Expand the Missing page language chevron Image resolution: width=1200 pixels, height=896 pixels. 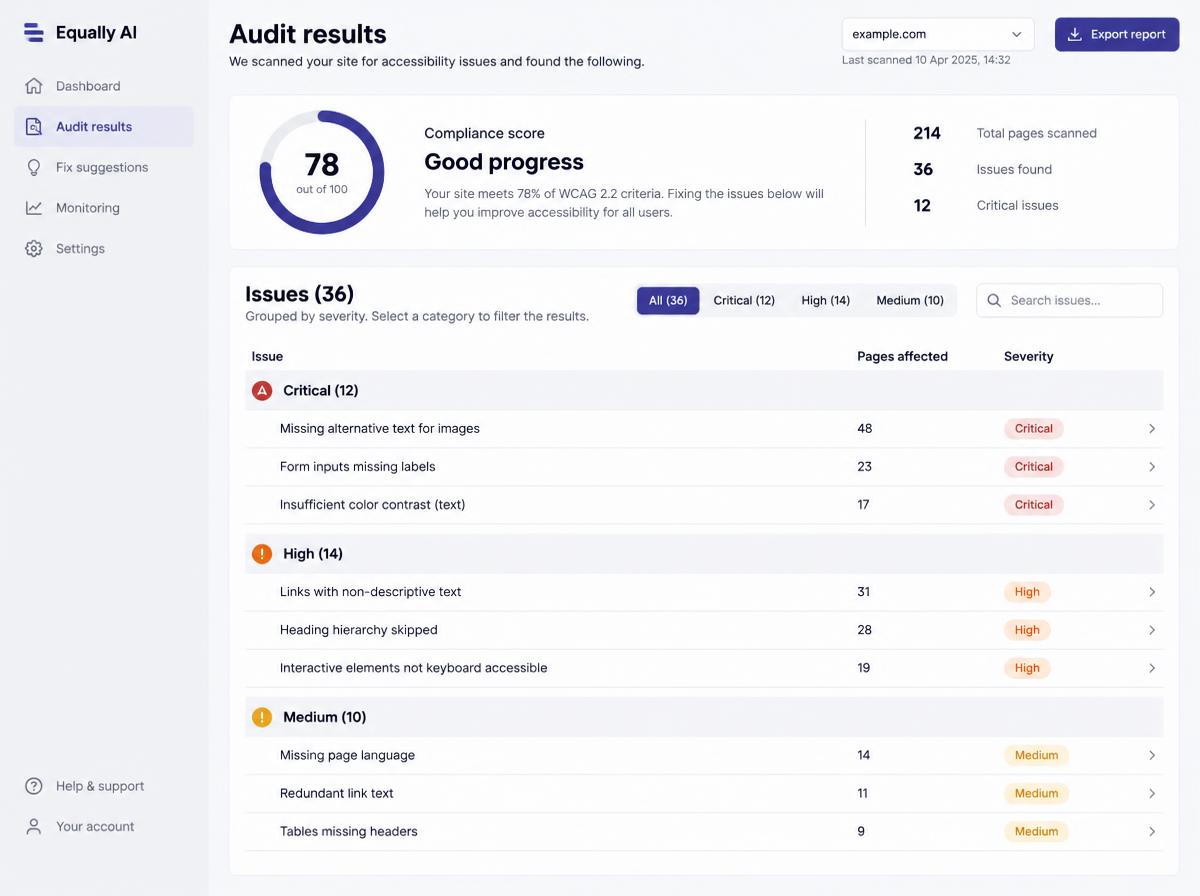click(x=1152, y=755)
